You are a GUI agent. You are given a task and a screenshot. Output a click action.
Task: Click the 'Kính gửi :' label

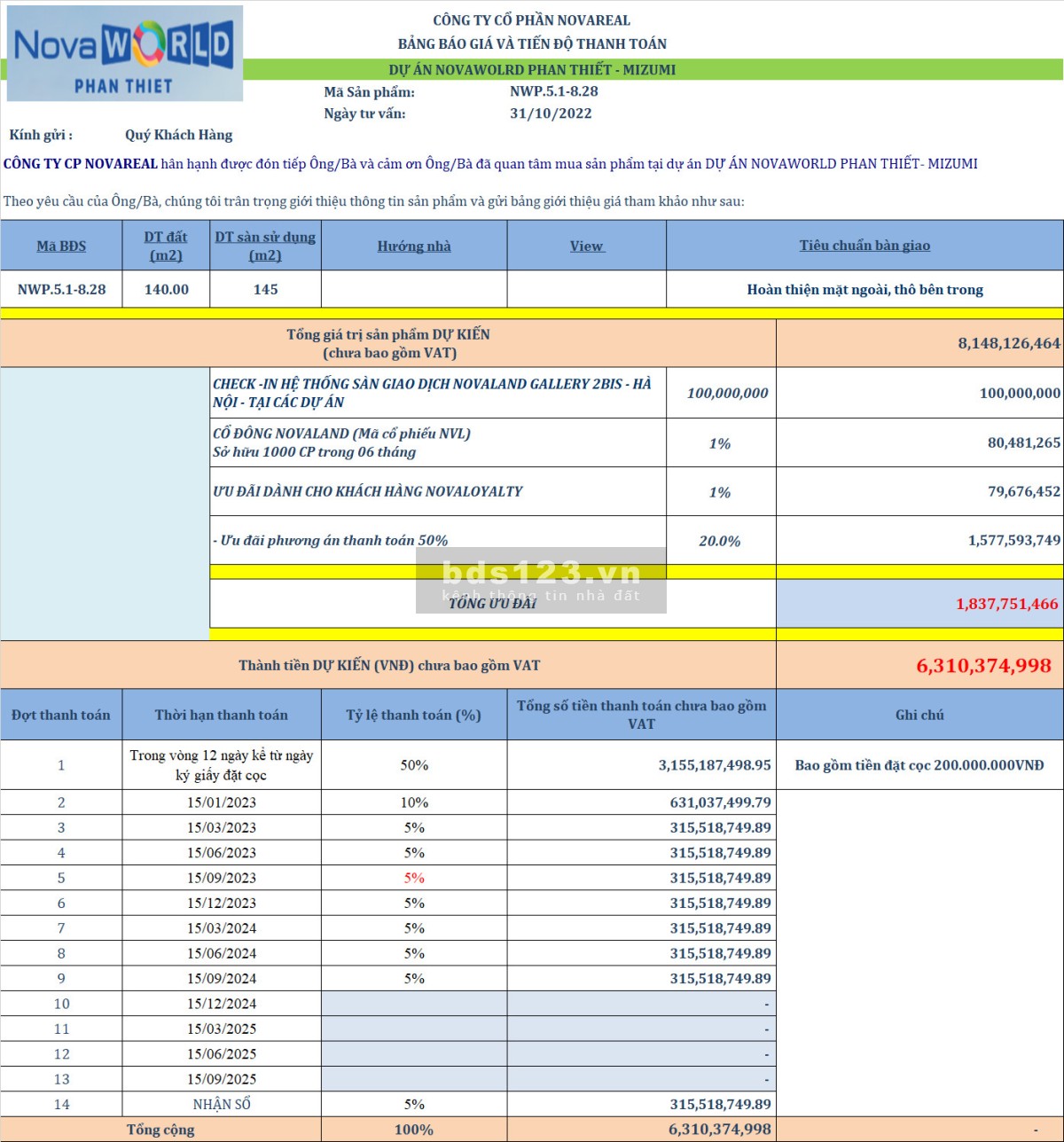click(x=41, y=135)
